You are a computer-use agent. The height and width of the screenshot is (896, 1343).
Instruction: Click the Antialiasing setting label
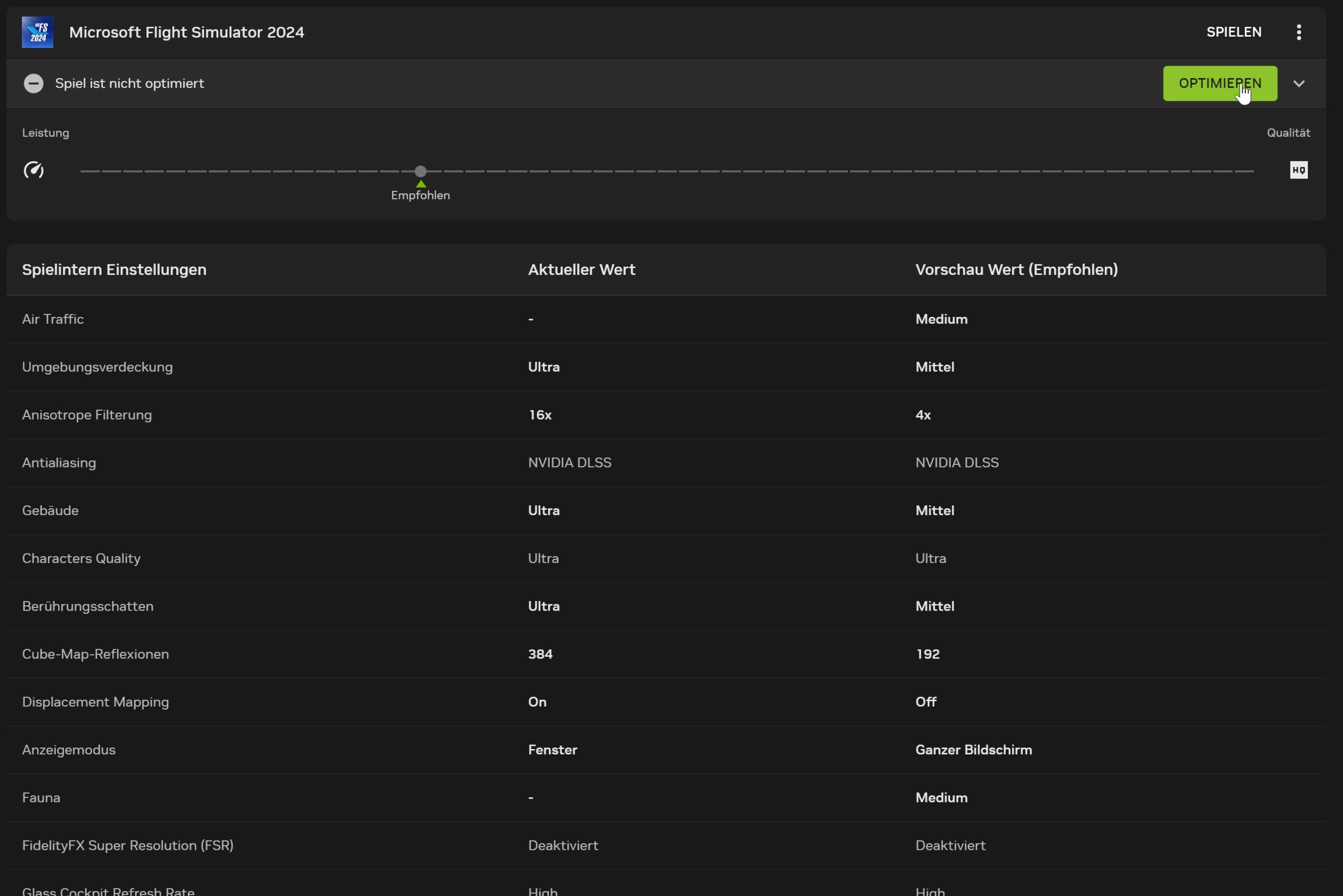click(59, 463)
